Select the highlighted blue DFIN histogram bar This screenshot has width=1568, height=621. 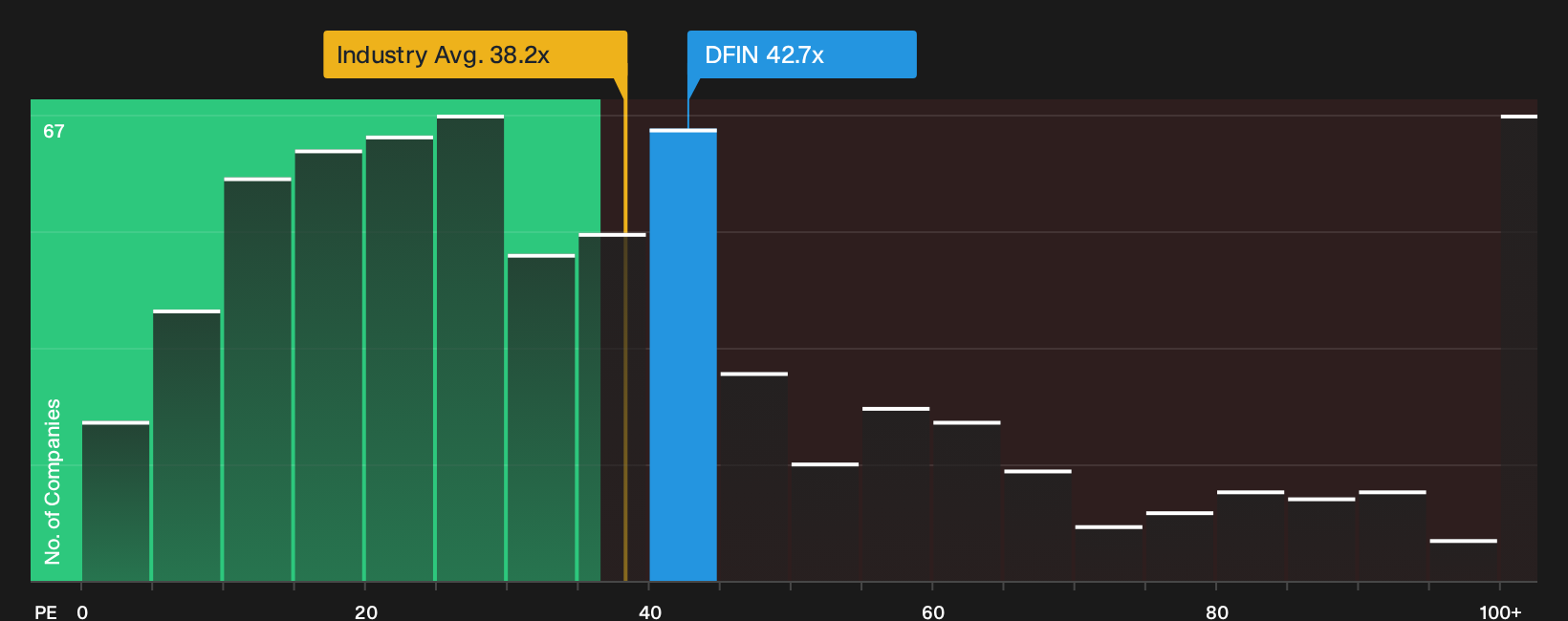click(x=683, y=354)
